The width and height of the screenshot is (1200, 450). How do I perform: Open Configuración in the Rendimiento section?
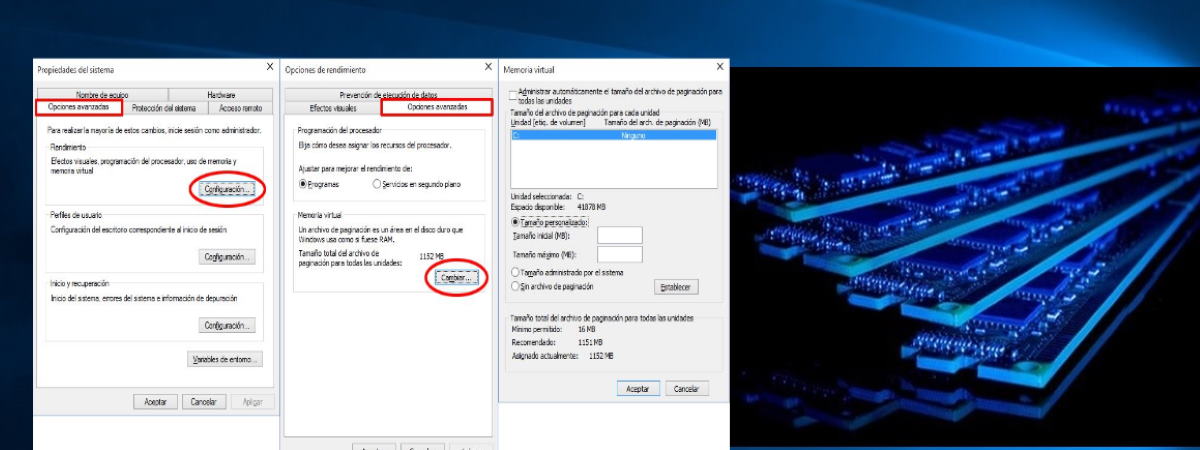228,189
